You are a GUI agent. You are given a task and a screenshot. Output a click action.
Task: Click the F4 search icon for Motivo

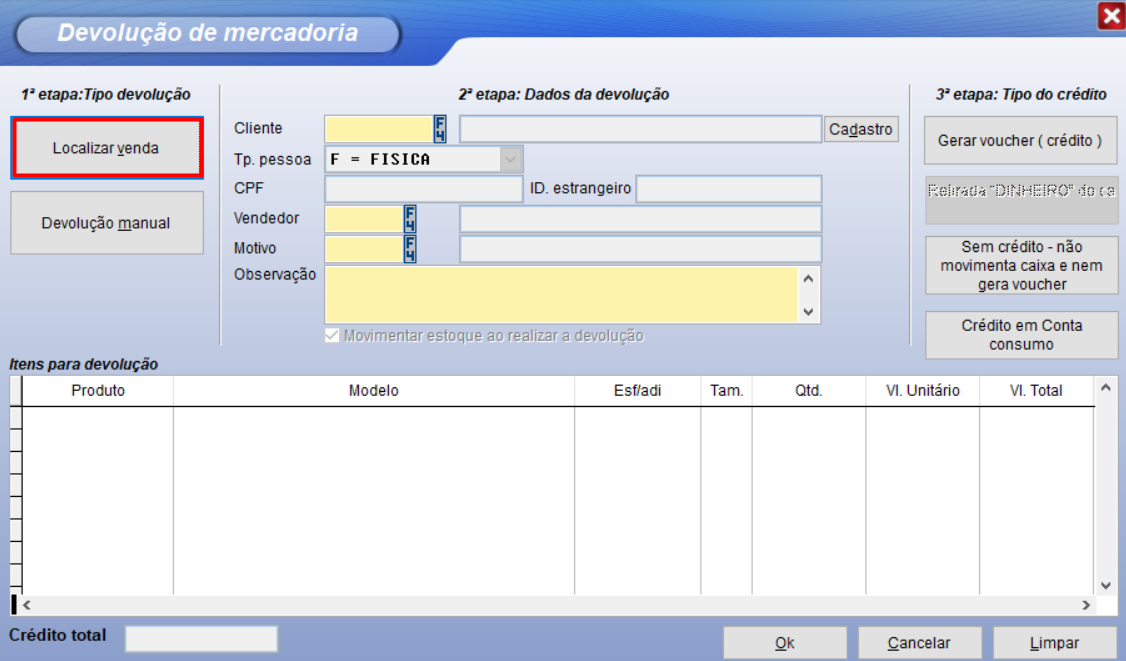[410, 249]
